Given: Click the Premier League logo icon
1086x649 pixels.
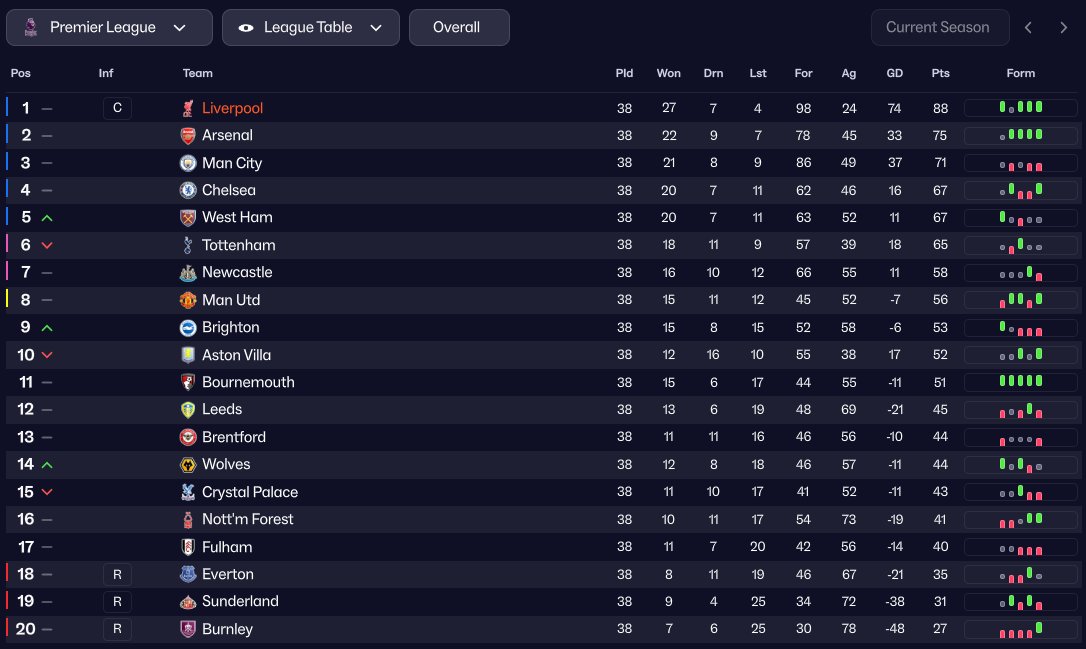Looking at the screenshot, I should pos(29,28).
